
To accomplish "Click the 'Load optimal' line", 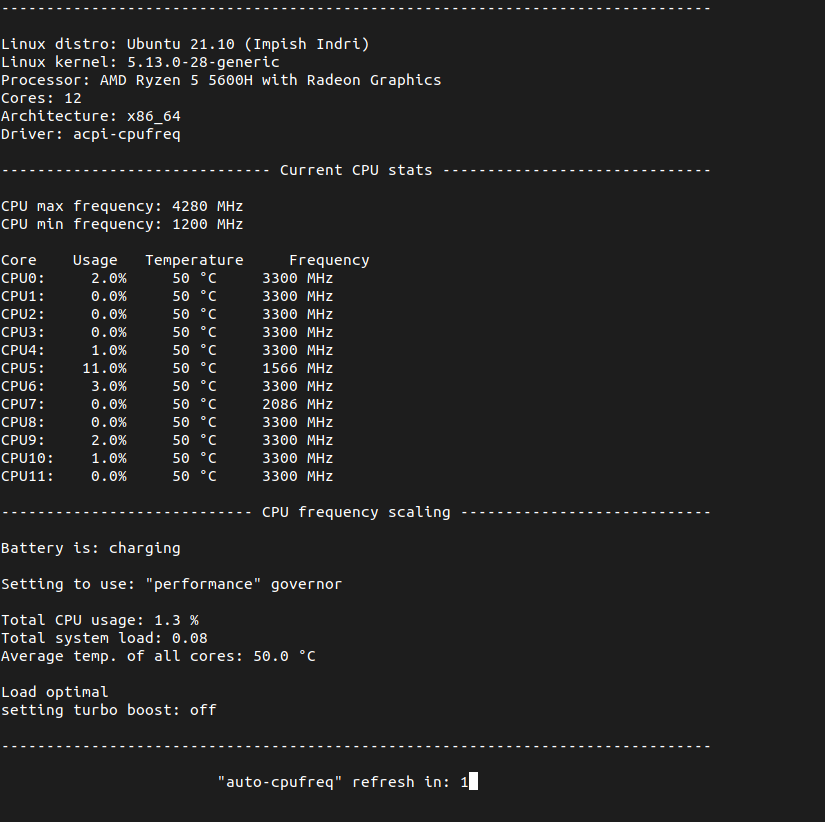I will [x=55, y=693].
